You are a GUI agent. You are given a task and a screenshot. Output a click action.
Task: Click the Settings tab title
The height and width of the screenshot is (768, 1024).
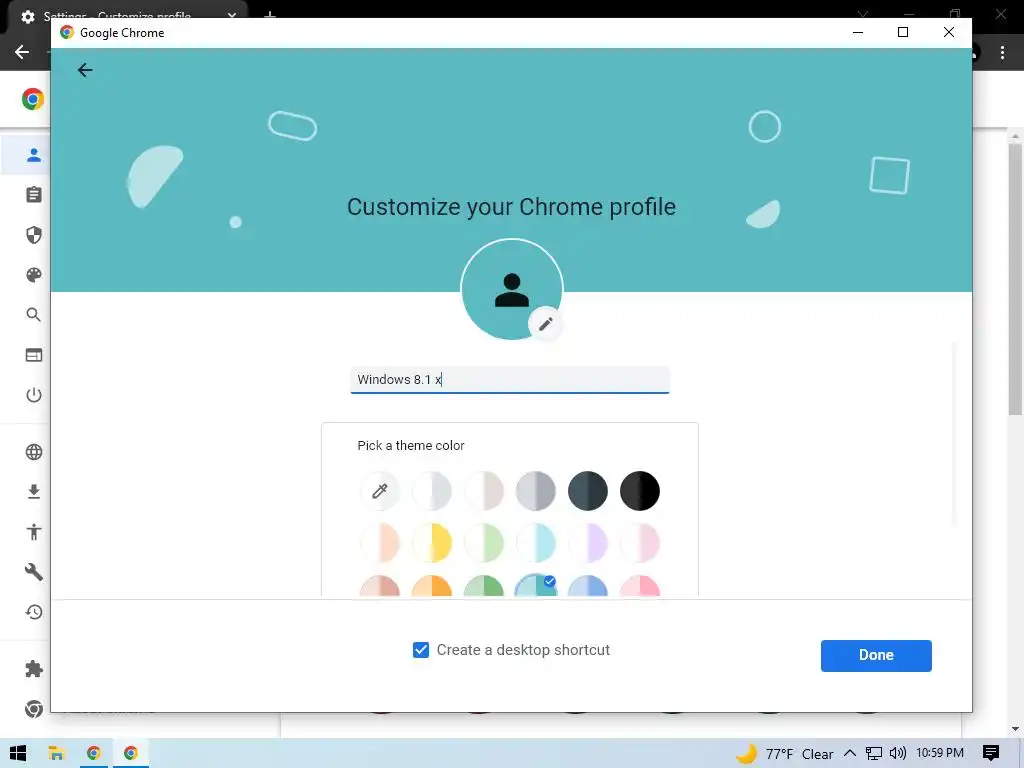coord(118,16)
